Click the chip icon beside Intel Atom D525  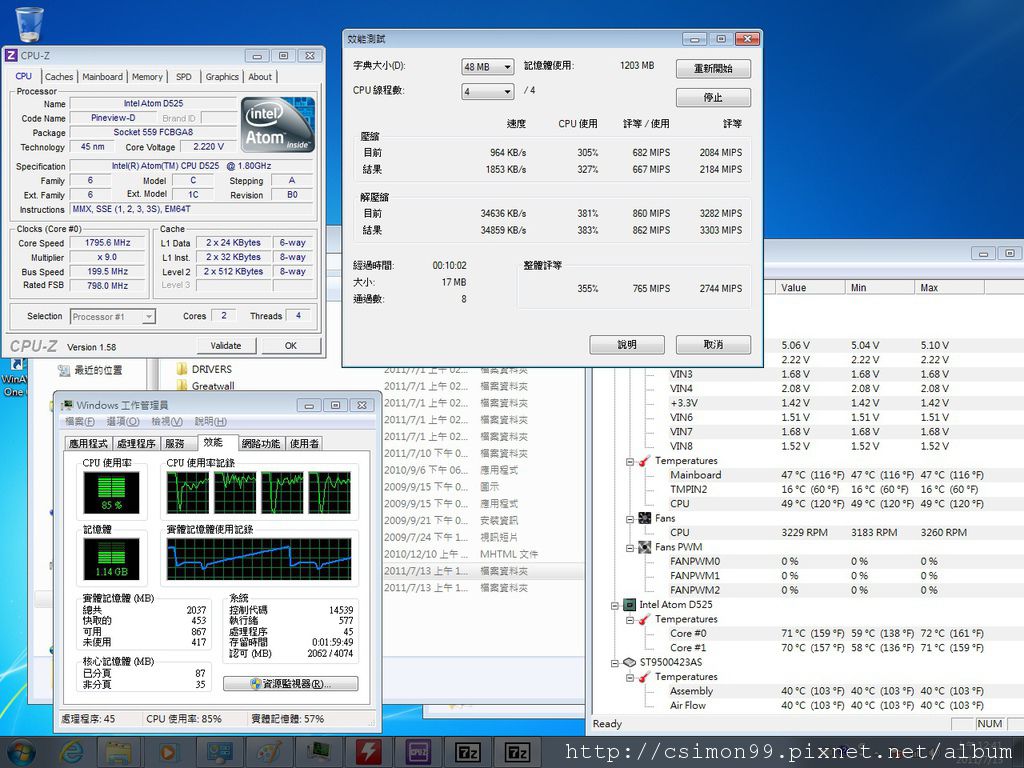(x=630, y=605)
